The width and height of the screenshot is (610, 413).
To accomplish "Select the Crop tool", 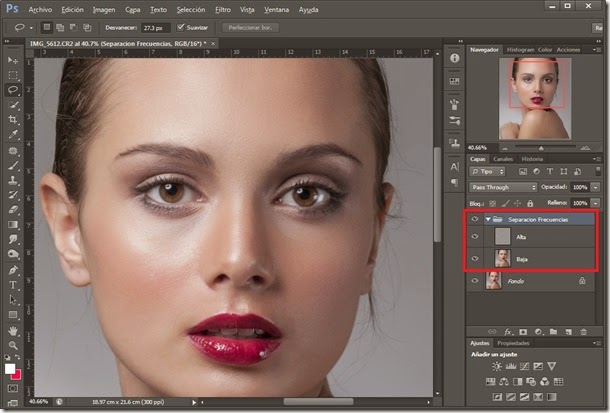I will [13, 119].
